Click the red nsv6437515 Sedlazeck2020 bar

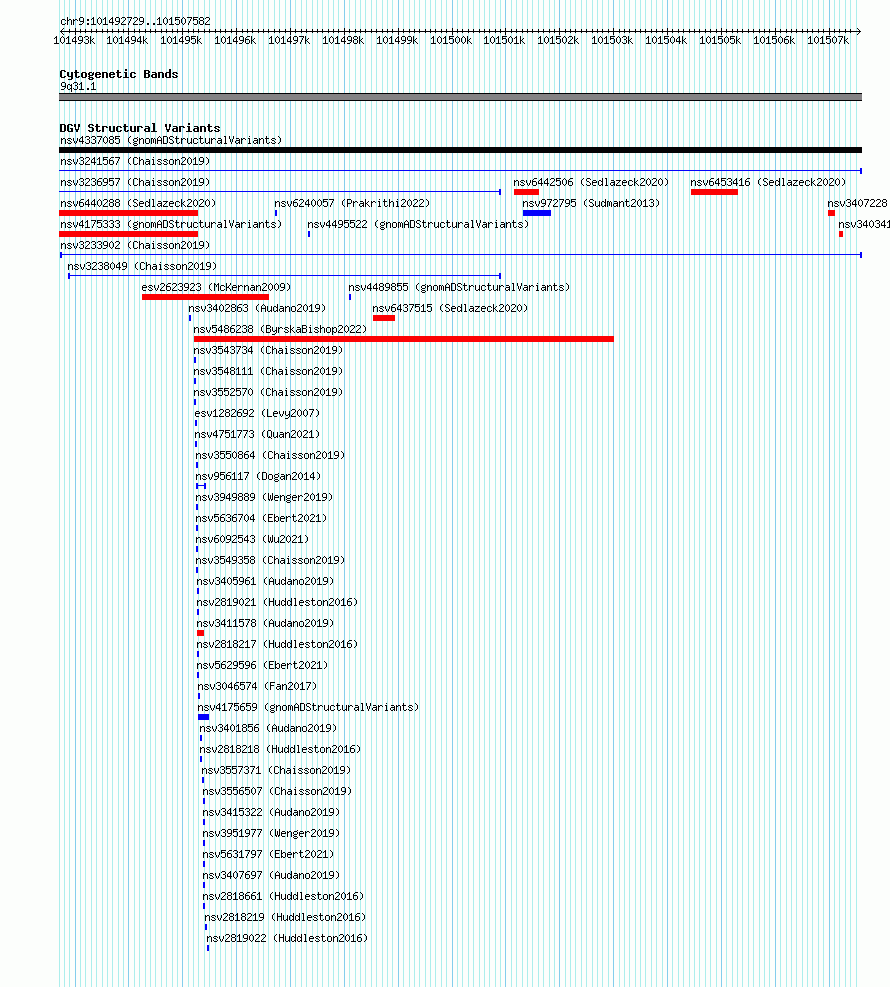[x=384, y=318]
